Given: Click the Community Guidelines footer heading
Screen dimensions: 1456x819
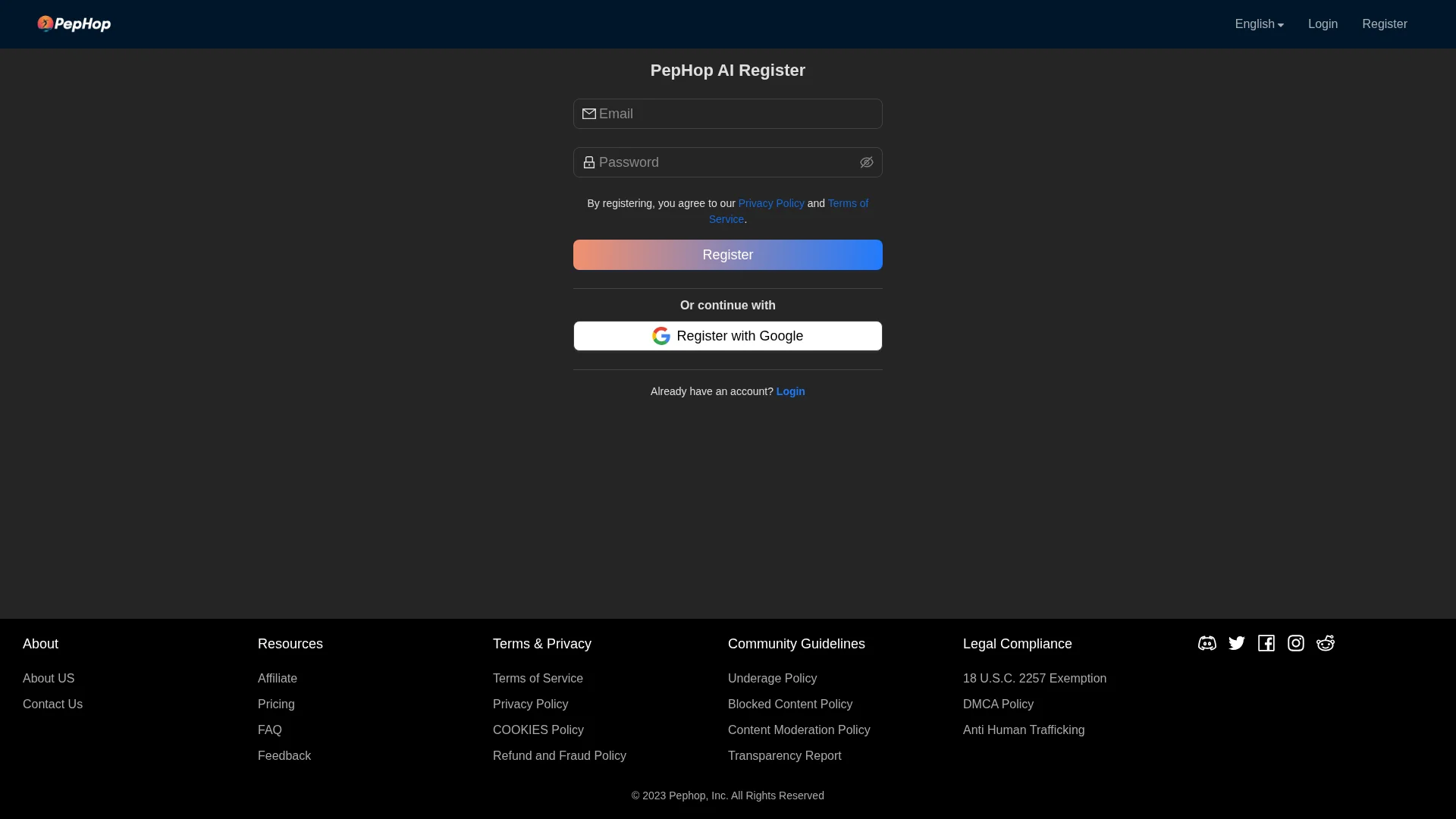Looking at the screenshot, I should (x=796, y=644).
